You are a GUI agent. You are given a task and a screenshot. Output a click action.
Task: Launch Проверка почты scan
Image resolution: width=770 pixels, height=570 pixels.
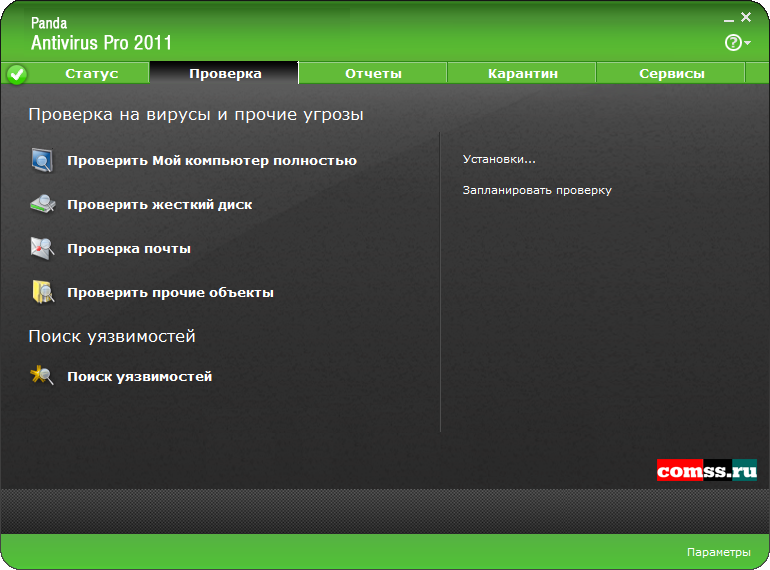tap(128, 249)
